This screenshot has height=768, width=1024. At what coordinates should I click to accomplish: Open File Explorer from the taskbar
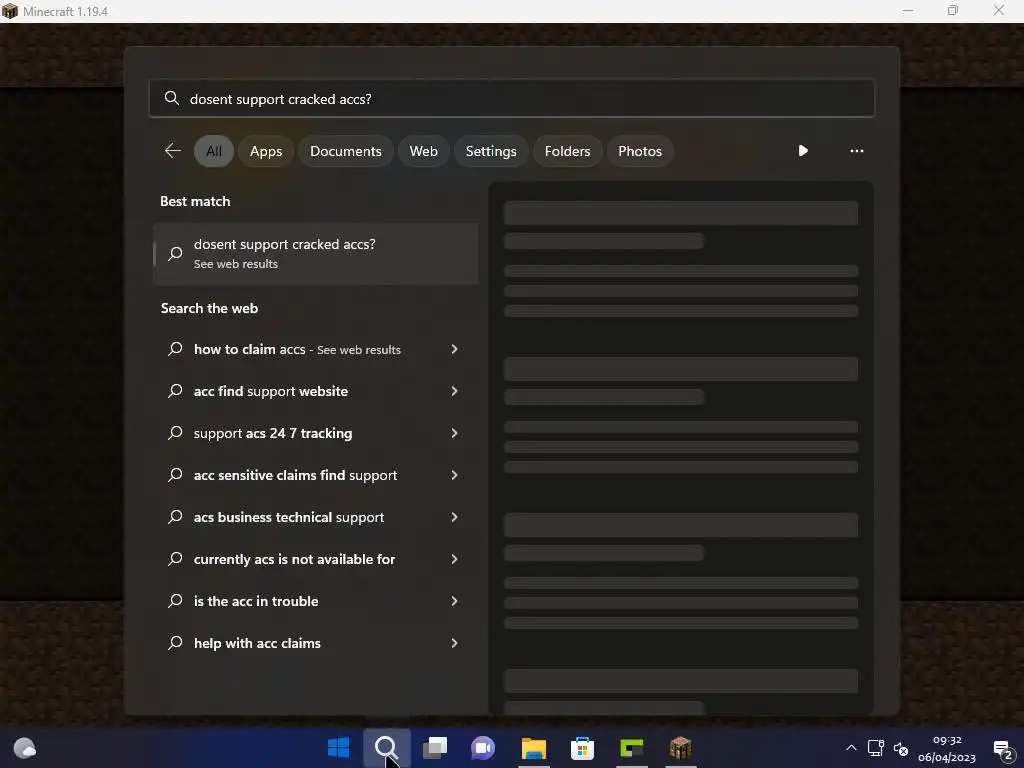534,748
